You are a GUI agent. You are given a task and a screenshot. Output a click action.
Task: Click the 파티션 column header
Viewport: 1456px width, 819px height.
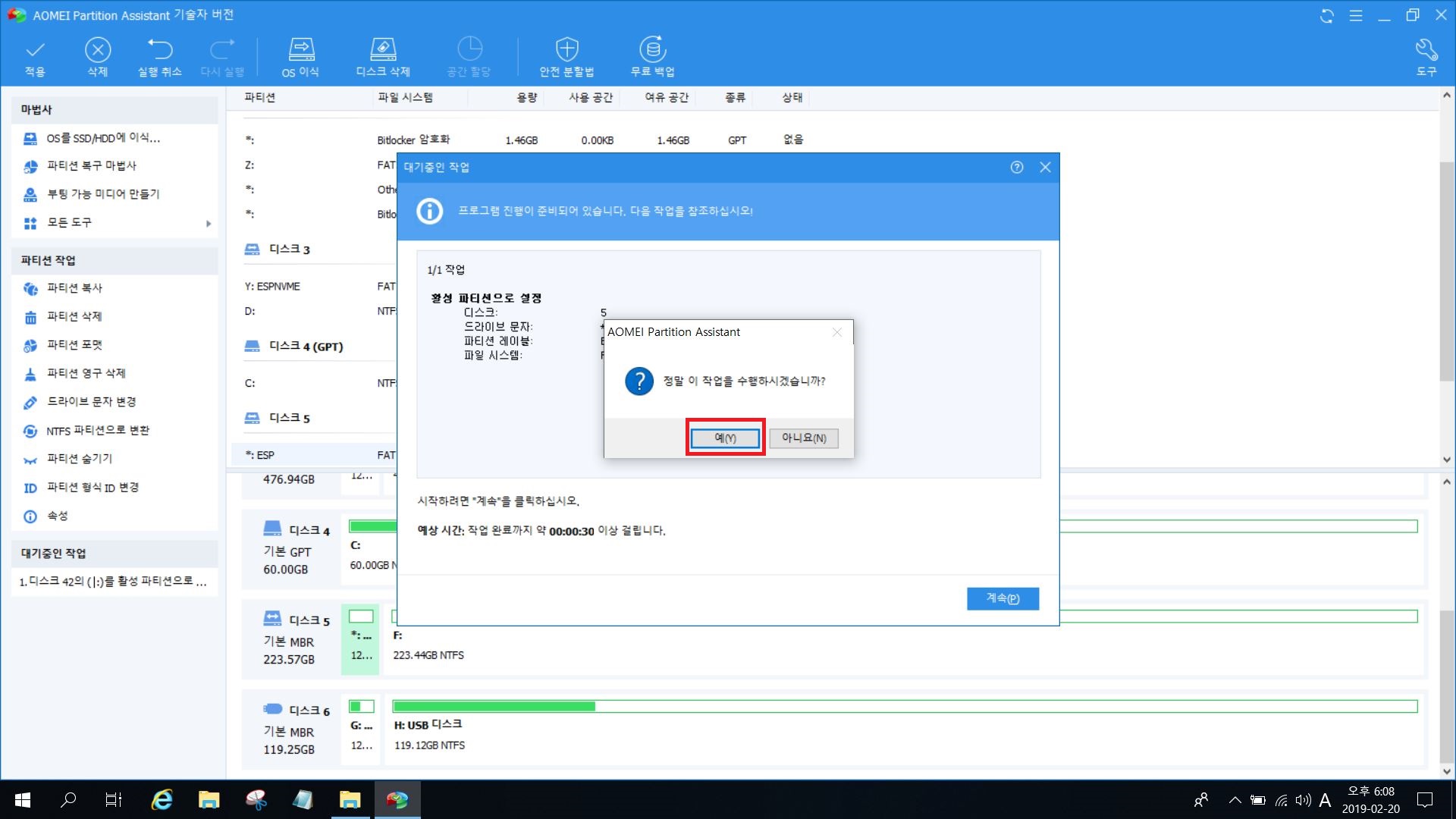tap(260, 97)
